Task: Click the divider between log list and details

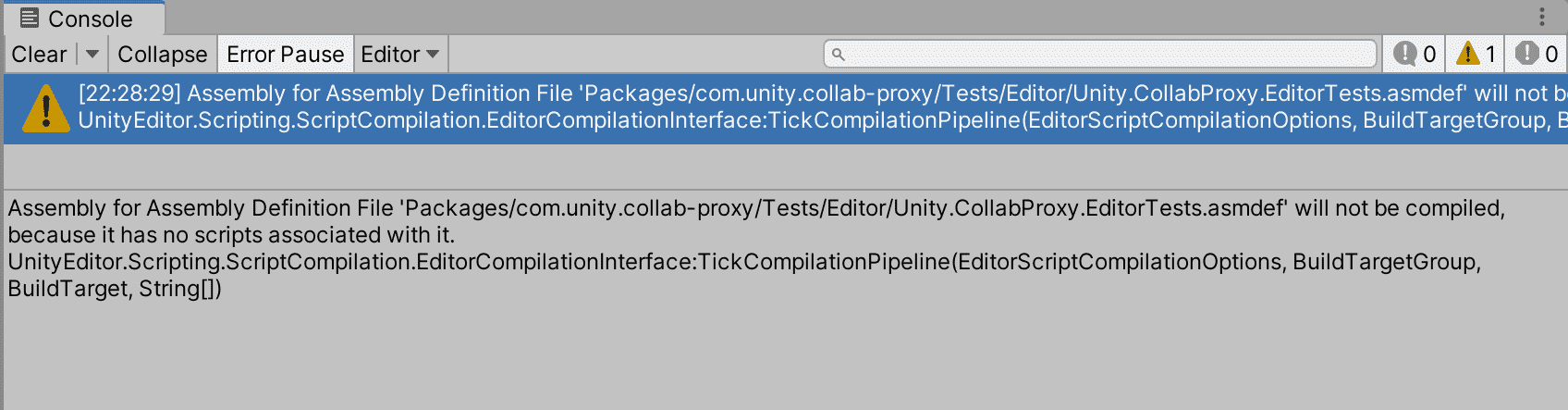Action: point(784,189)
